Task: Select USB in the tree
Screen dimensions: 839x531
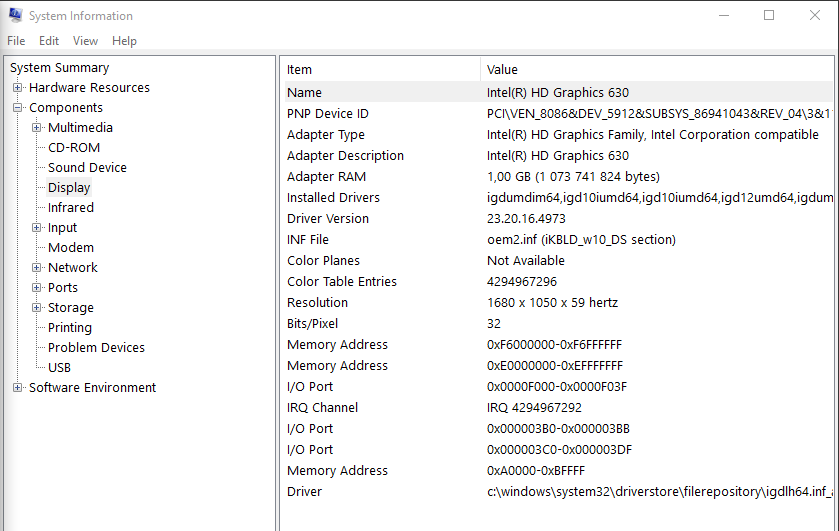Action: (x=59, y=368)
